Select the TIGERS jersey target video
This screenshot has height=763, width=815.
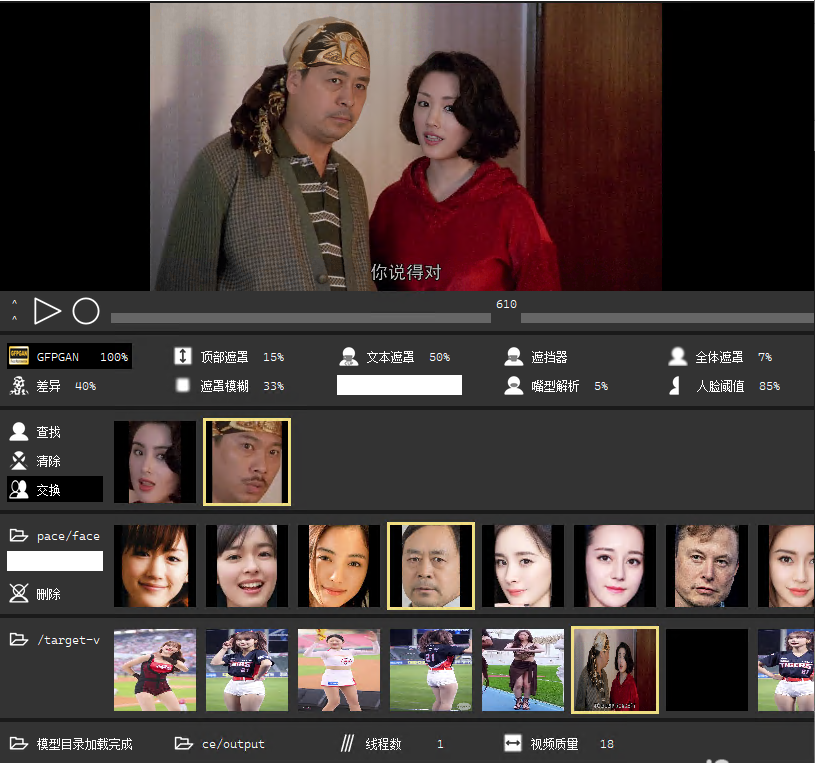(x=786, y=670)
